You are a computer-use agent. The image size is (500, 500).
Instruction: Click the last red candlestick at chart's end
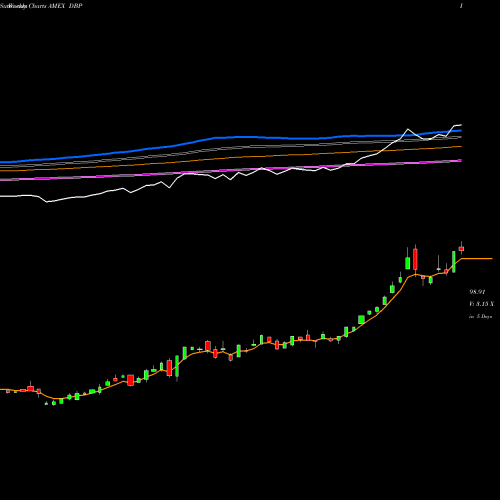pos(461,249)
